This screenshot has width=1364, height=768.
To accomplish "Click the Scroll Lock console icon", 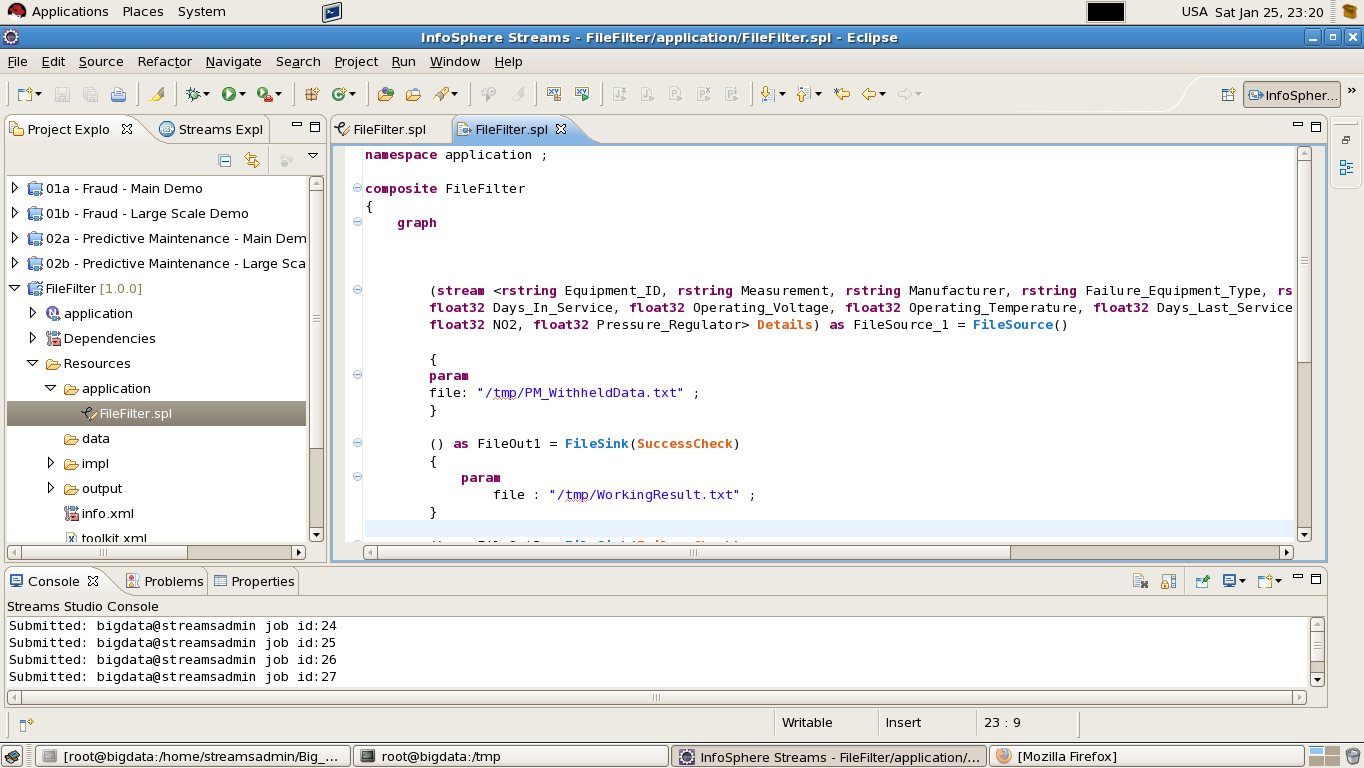I will pyautogui.click(x=1167, y=581).
